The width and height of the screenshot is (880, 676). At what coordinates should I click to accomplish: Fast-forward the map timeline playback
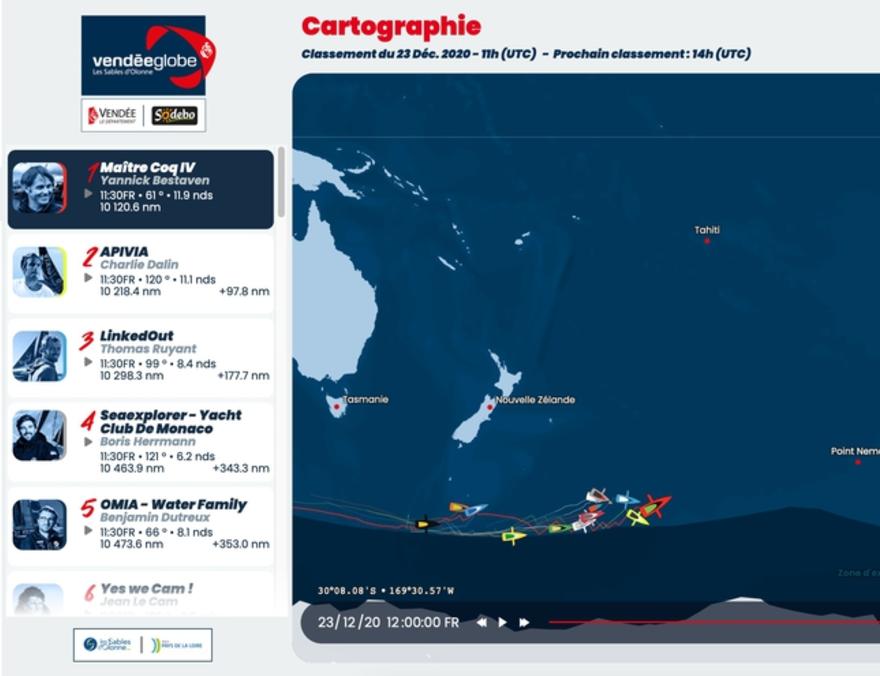tap(524, 622)
